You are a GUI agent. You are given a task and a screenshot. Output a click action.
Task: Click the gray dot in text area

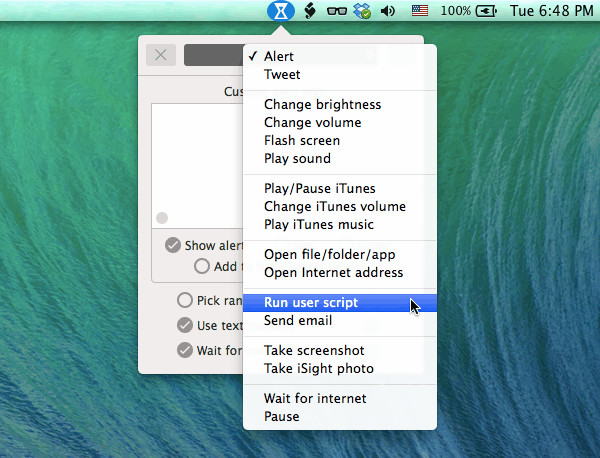162,218
